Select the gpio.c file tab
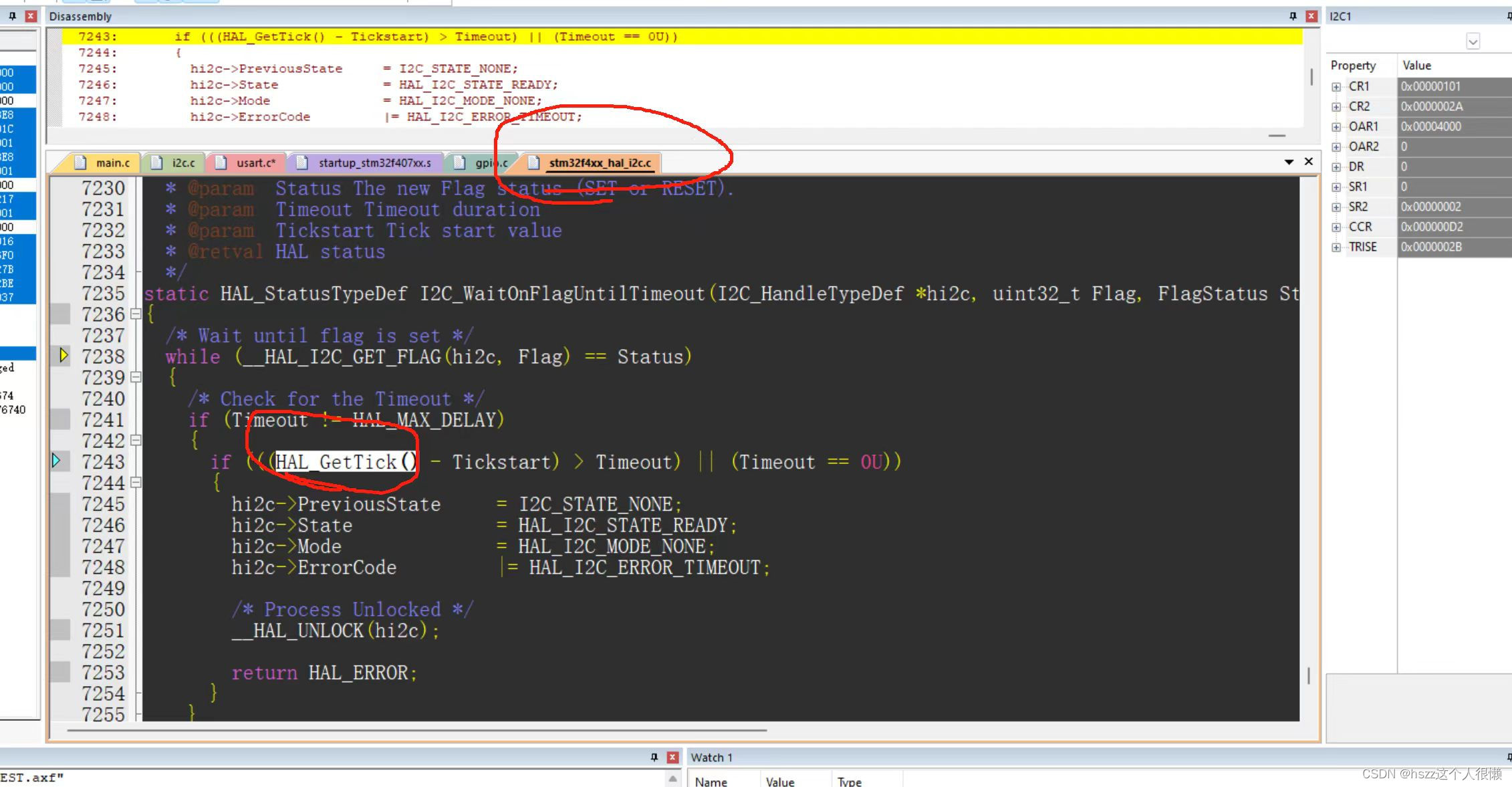This screenshot has width=1512, height=787. tap(490, 162)
